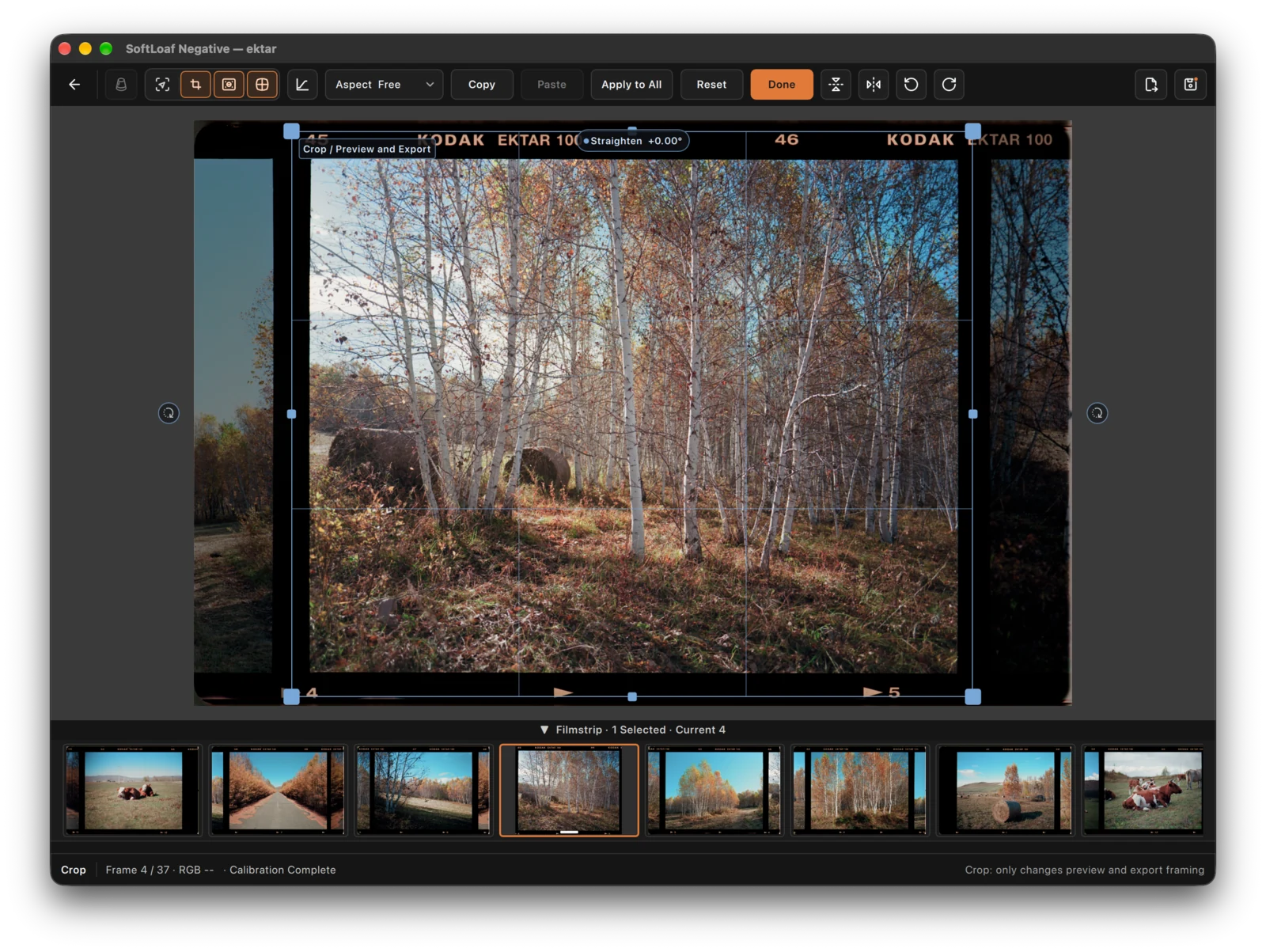Rotate counterclockwise icon in toolbar

point(912,85)
